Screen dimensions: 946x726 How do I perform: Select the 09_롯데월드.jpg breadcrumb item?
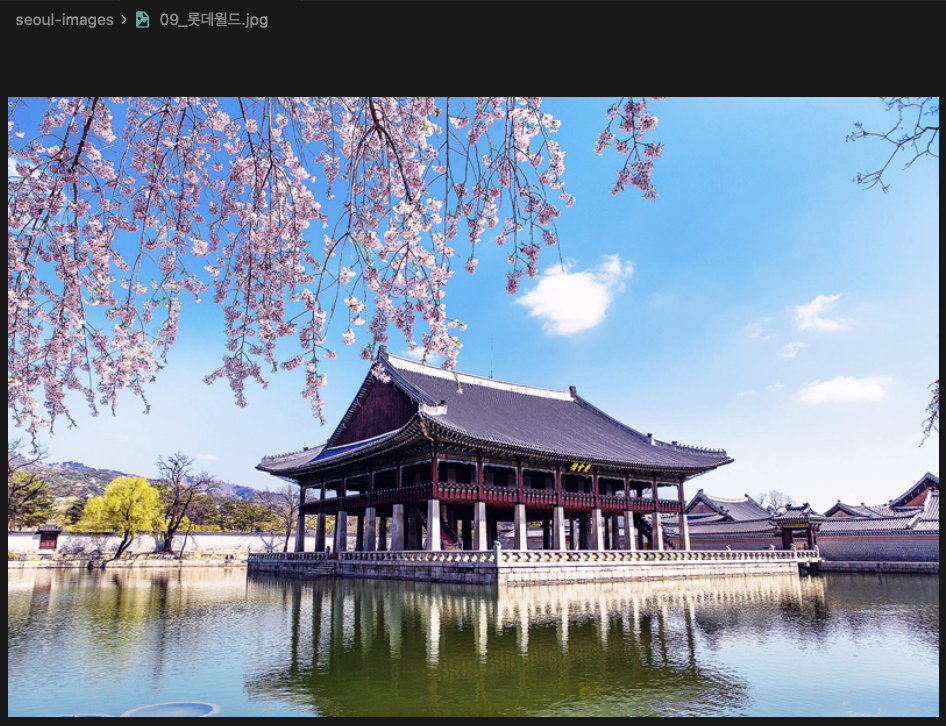point(214,20)
